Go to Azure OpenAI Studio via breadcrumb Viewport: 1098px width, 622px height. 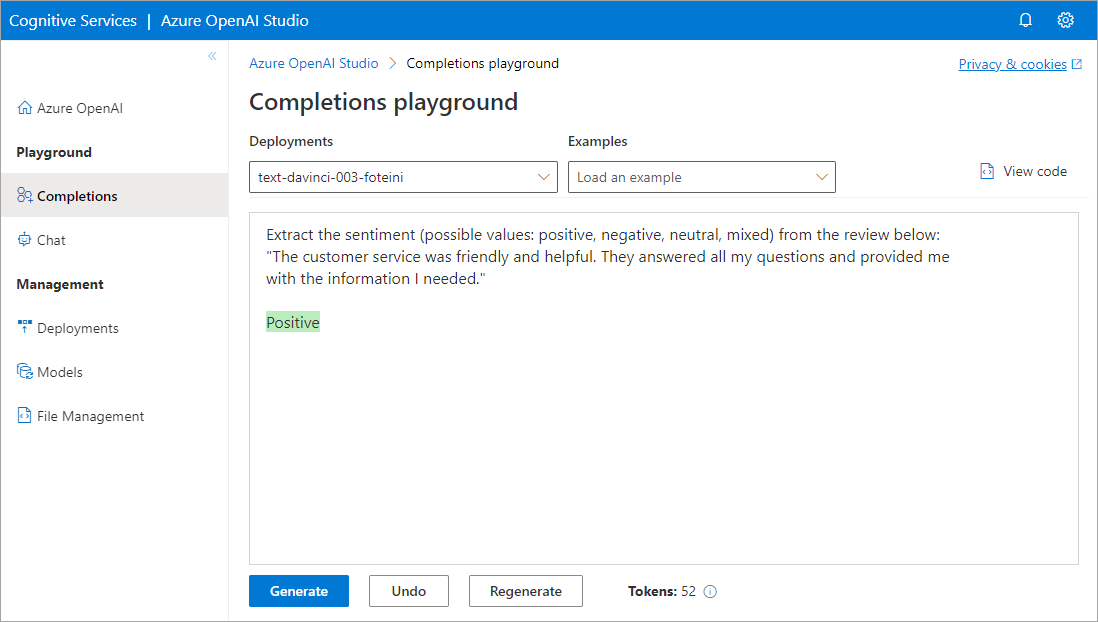(x=313, y=63)
